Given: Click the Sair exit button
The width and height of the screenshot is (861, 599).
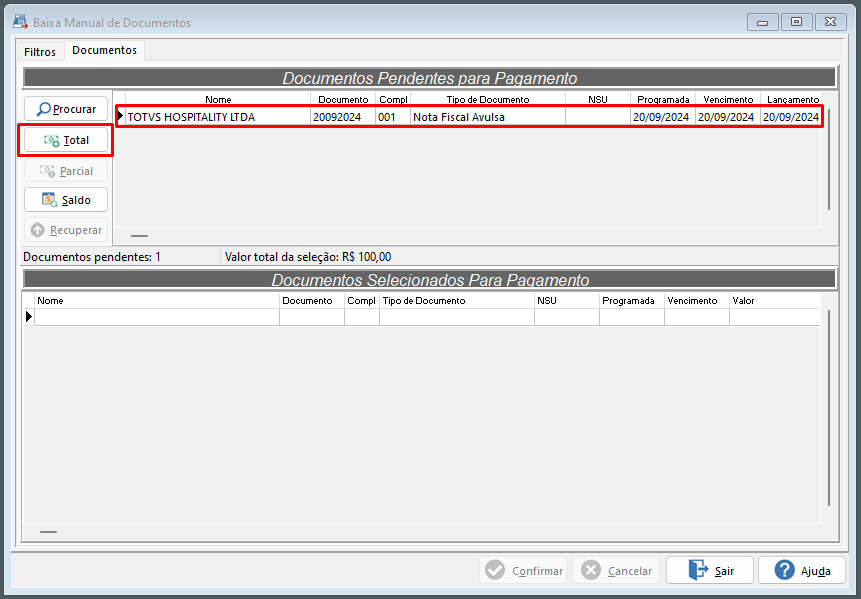Looking at the screenshot, I should [711, 571].
